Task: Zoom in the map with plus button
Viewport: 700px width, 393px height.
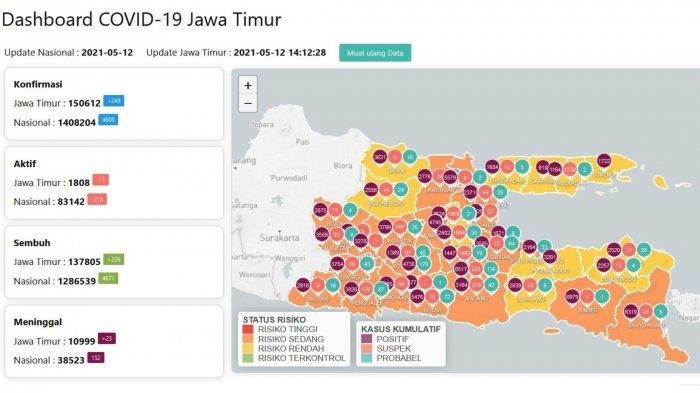Action: pyautogui.click(x=248, y=85)
